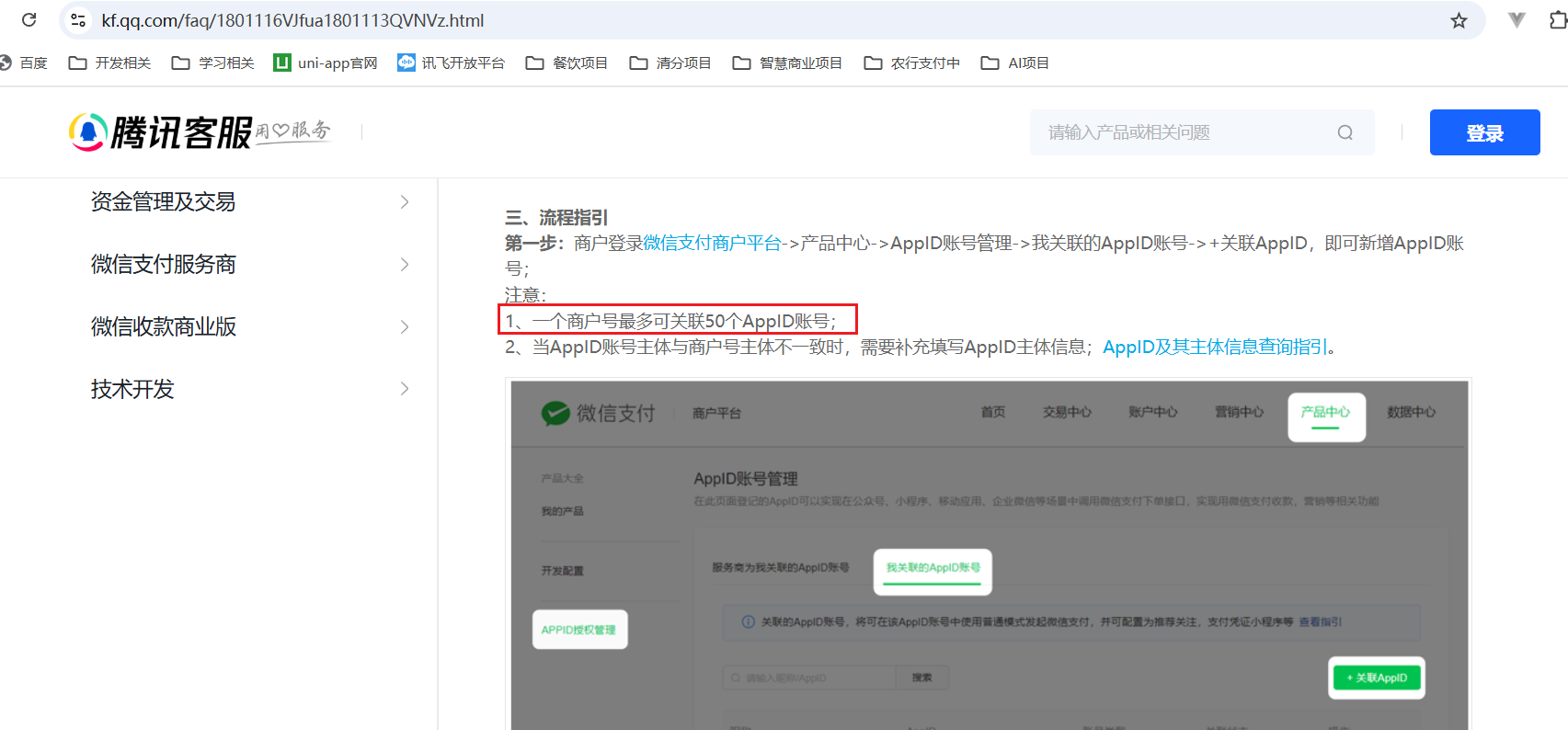Open the 餐饮项目 bookmark folder
This screenshot has height=730, width=1568.
point(567,63)
